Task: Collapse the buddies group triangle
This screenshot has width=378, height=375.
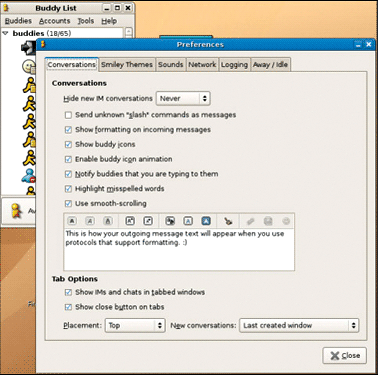Action: pyautogui.click(x=6, y=33)
